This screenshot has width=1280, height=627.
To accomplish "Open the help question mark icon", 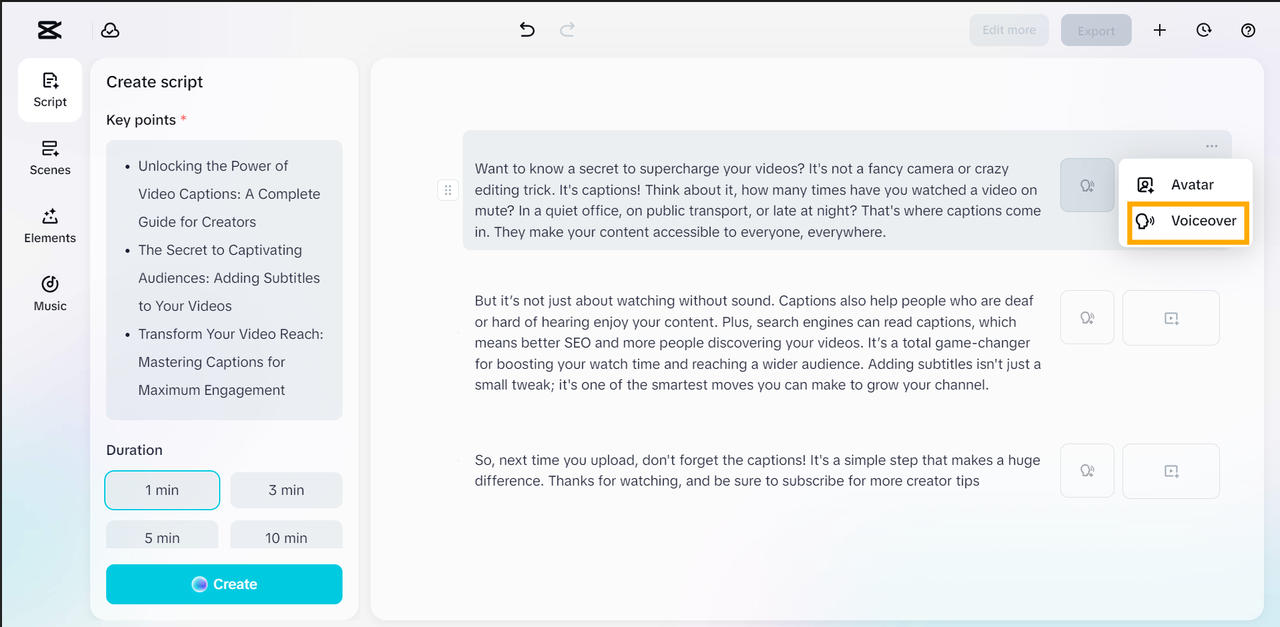I will point(1248,30).
